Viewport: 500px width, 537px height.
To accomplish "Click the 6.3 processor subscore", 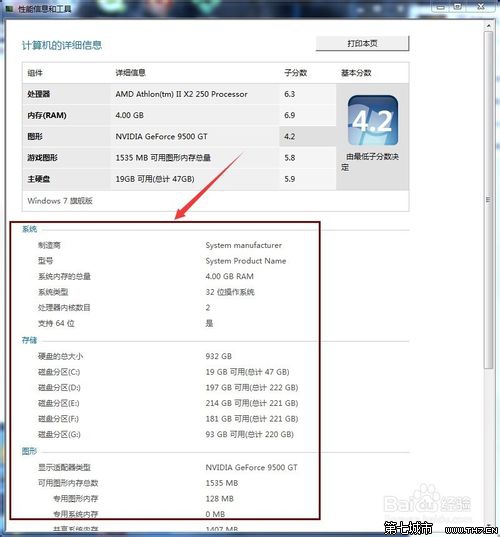I will 289,94.
